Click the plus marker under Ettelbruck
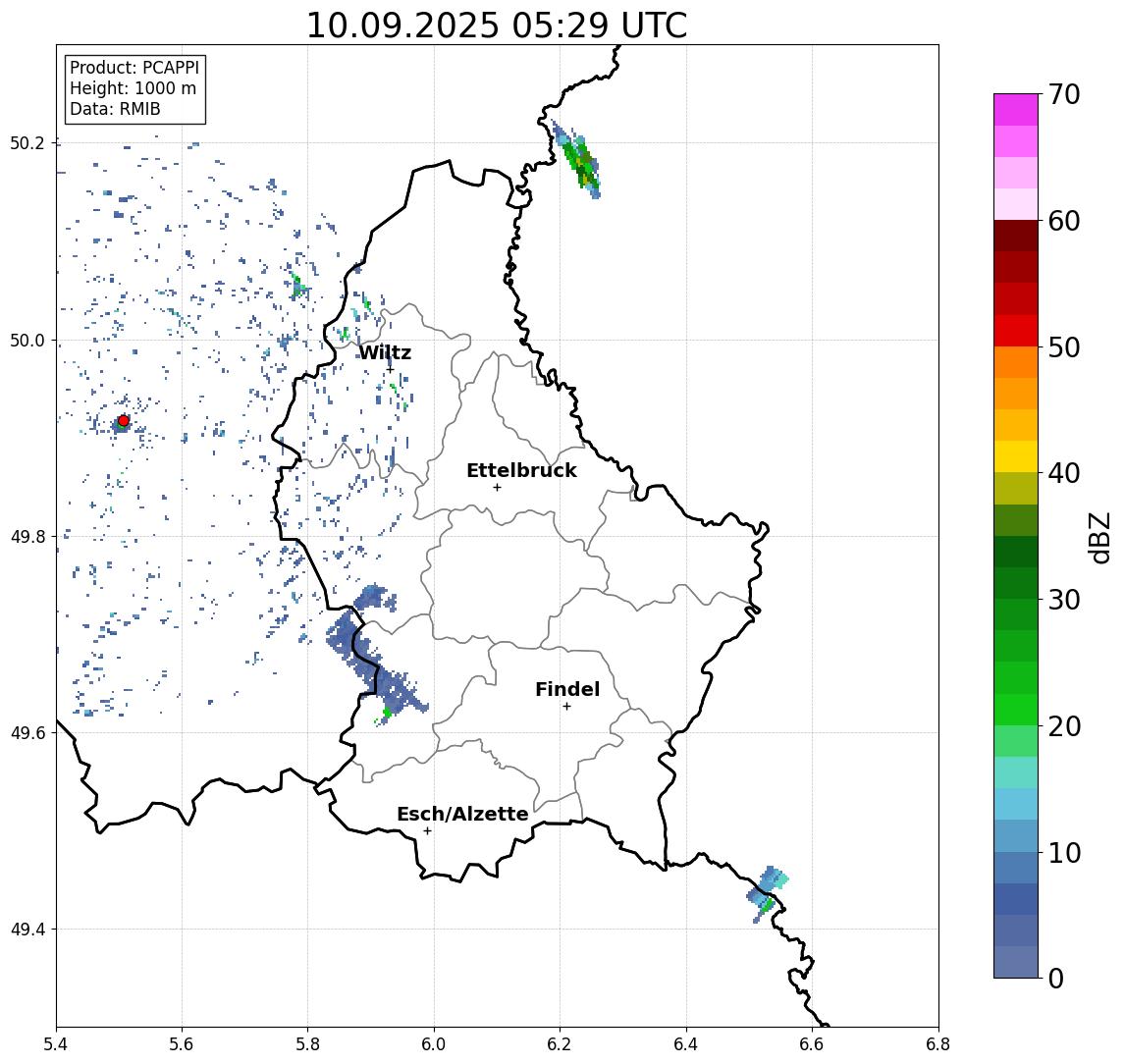Screen dimensions: 1124x1064 (x=497, y=488)
